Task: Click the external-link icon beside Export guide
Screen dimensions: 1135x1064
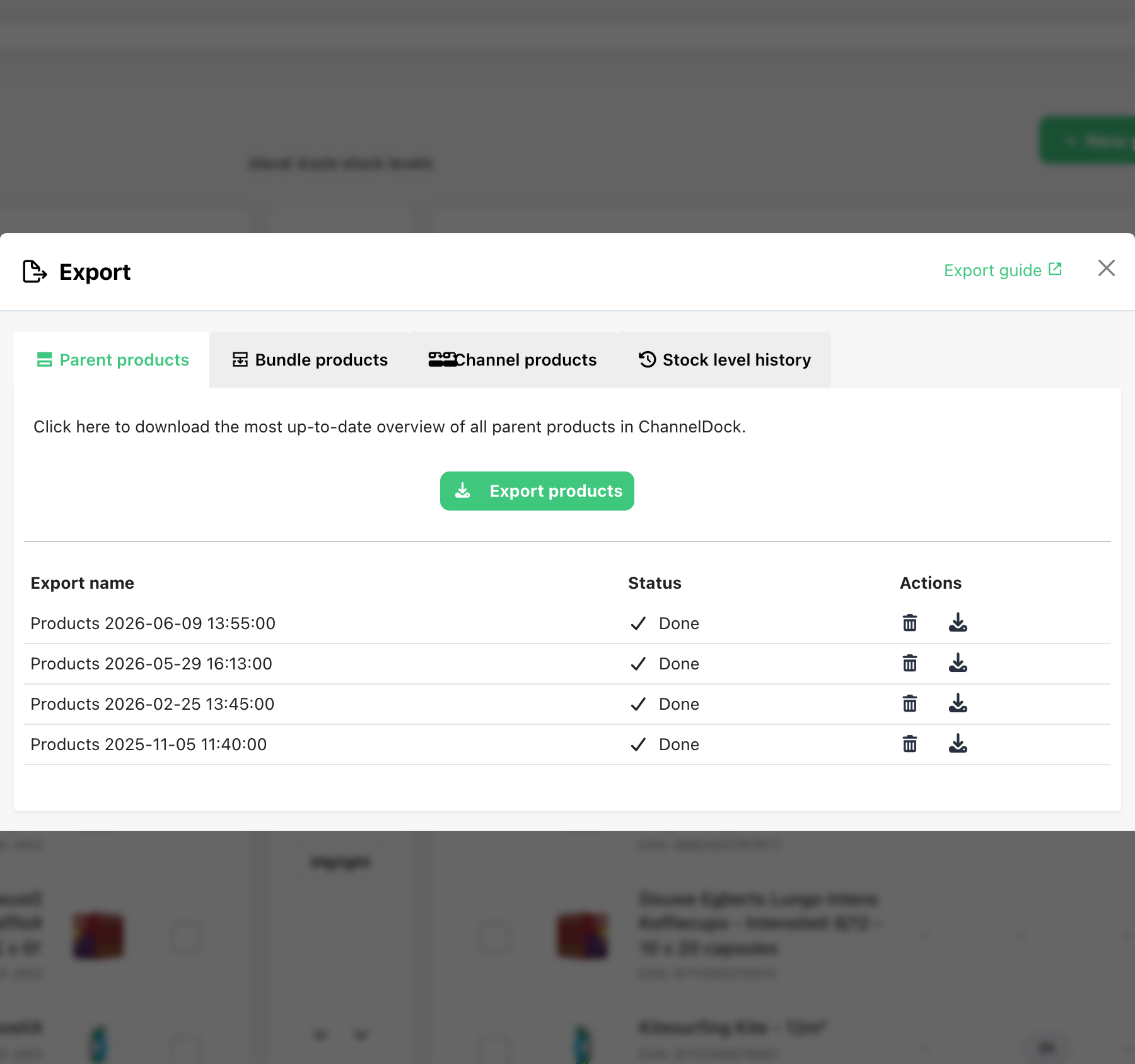Action: pos(1055,269)
